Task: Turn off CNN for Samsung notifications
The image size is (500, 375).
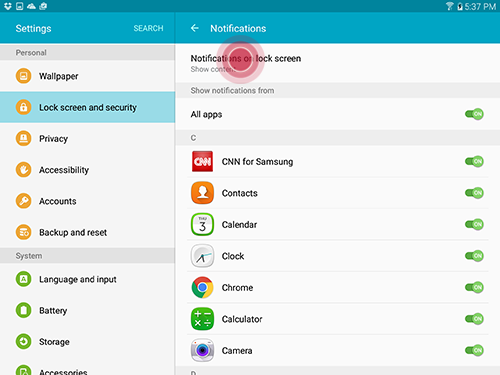Action: click(474, 162)
